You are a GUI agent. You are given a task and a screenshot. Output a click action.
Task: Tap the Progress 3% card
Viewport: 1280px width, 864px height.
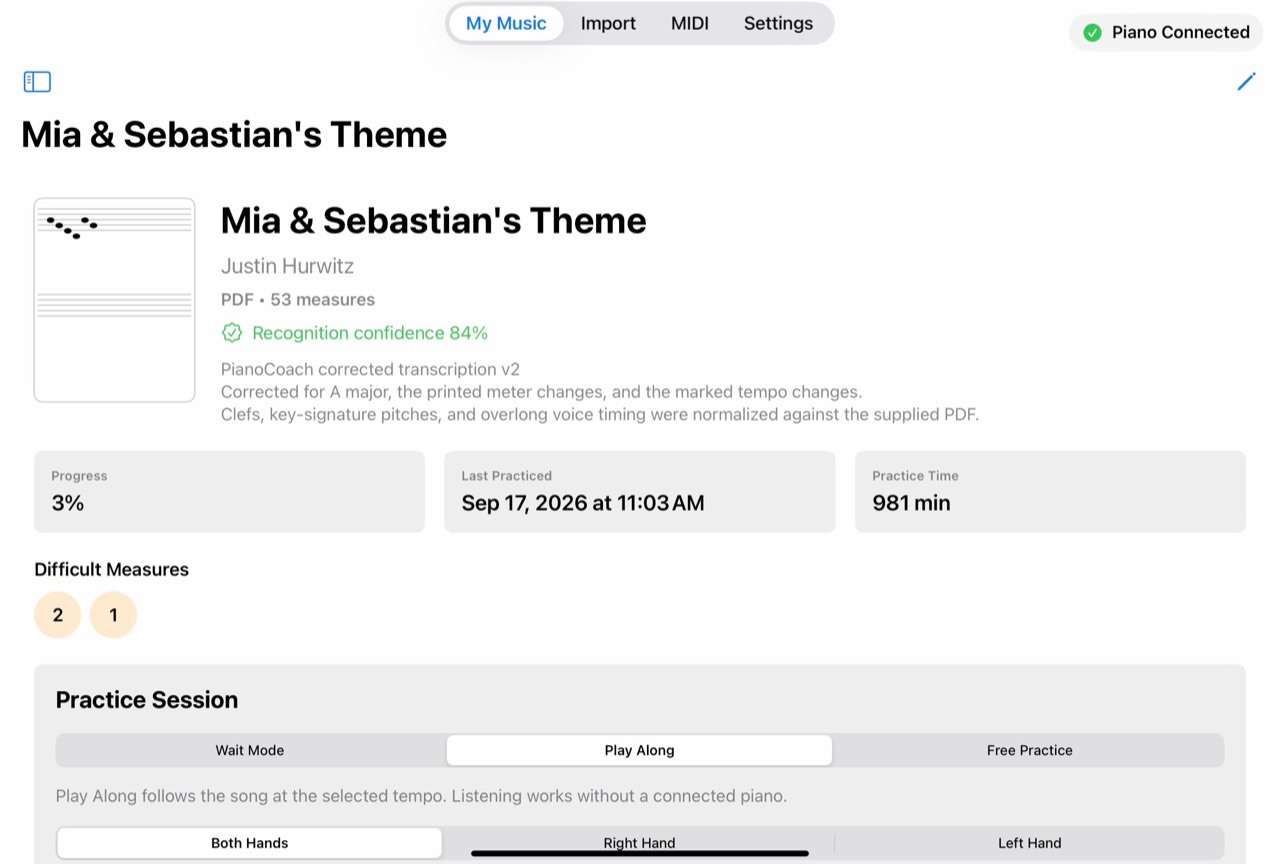[x=229, y=491]
